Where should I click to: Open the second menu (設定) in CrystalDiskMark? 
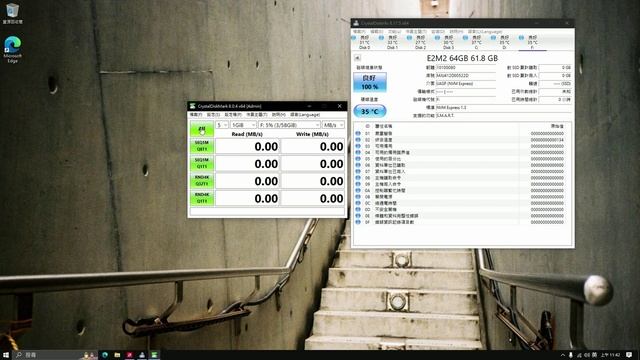tap(213, 115)
